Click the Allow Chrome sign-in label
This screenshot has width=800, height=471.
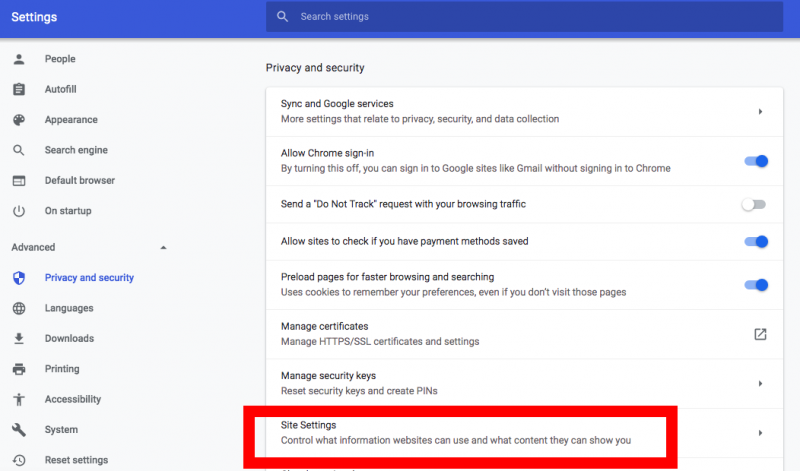[328, 153]
